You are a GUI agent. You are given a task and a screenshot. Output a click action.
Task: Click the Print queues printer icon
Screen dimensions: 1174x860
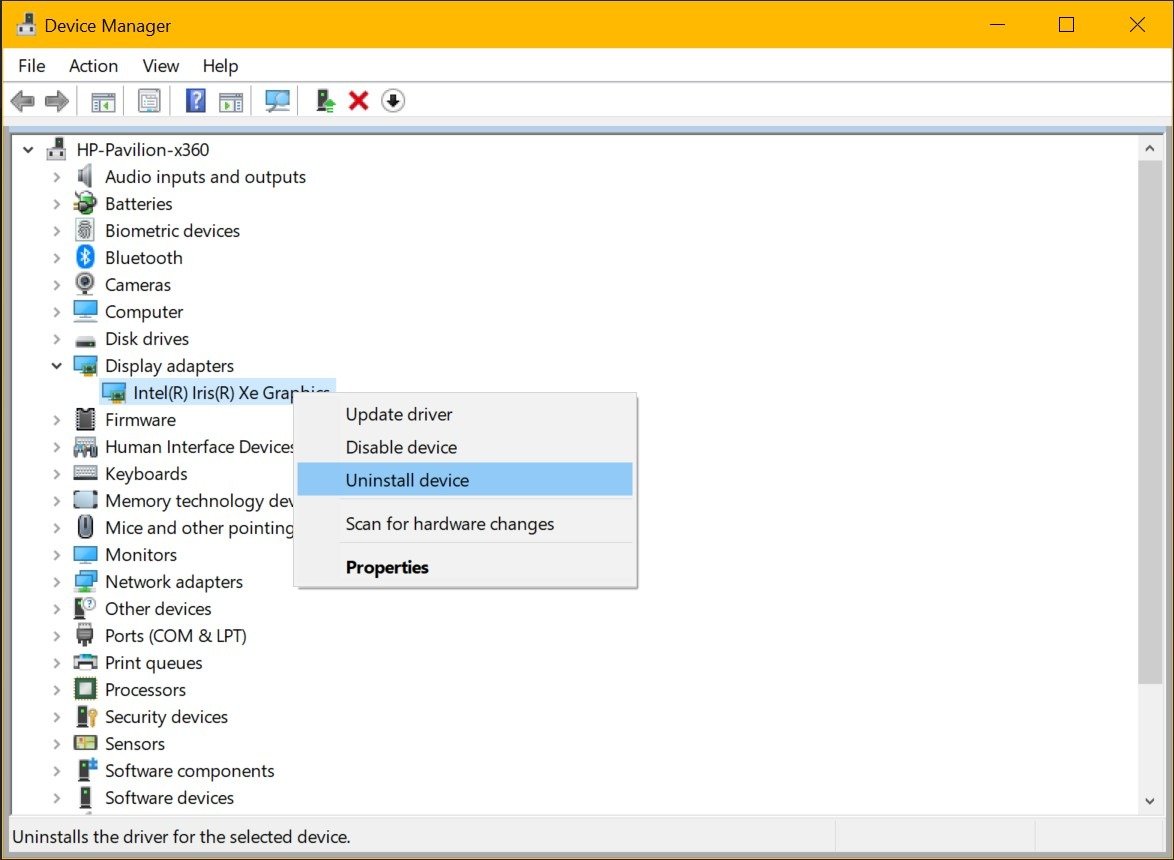(x=85, y=662)
